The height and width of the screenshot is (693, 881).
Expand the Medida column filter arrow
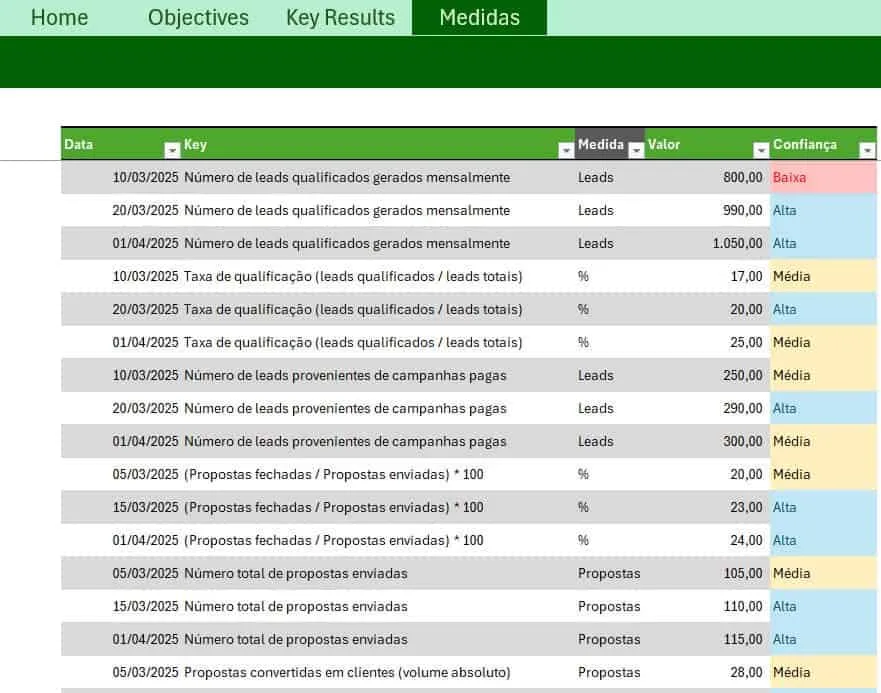[x=636, y=150]
